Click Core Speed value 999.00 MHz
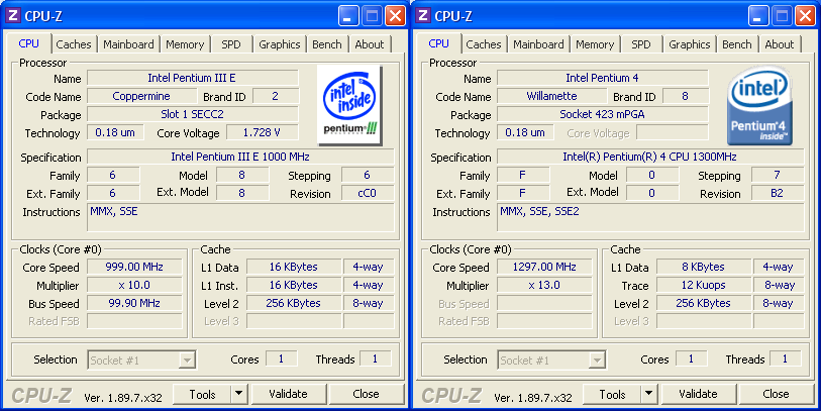 [135, 267]
